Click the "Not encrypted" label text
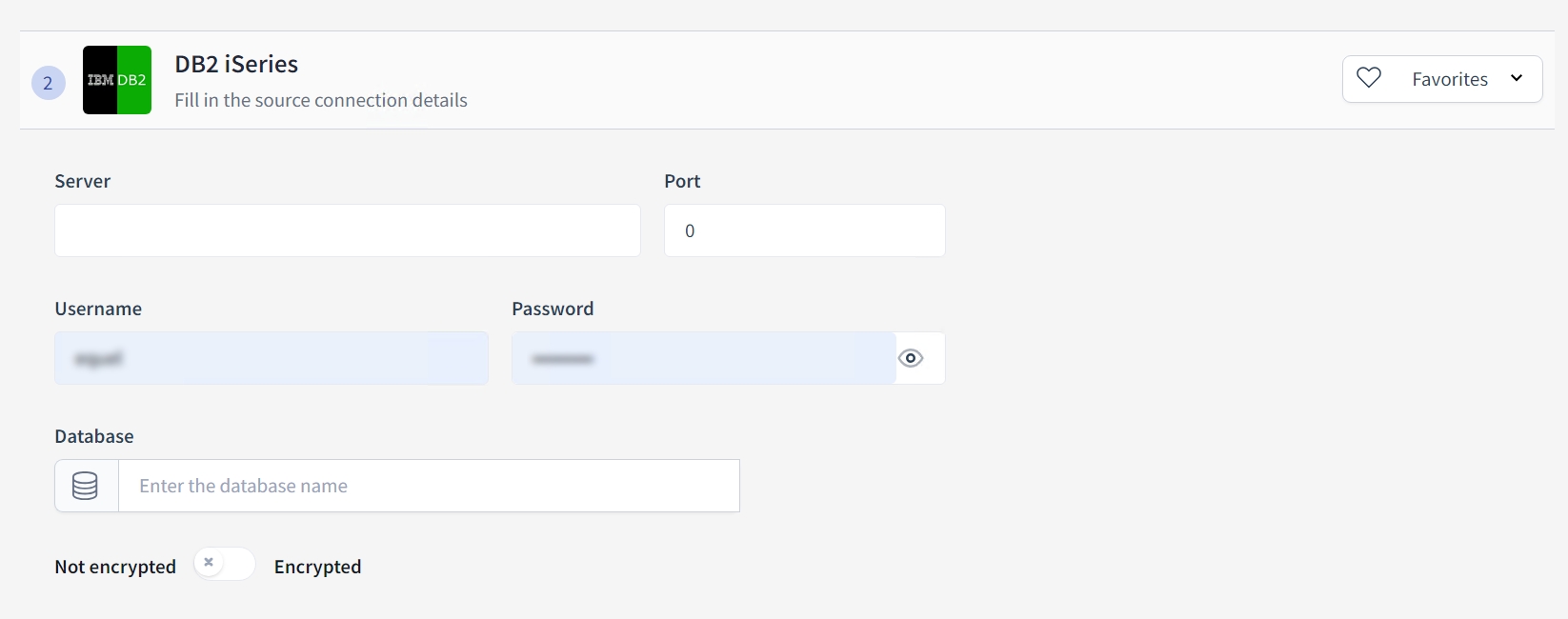The height and width of the screenshot is (619, 1568). pos(115,567)
